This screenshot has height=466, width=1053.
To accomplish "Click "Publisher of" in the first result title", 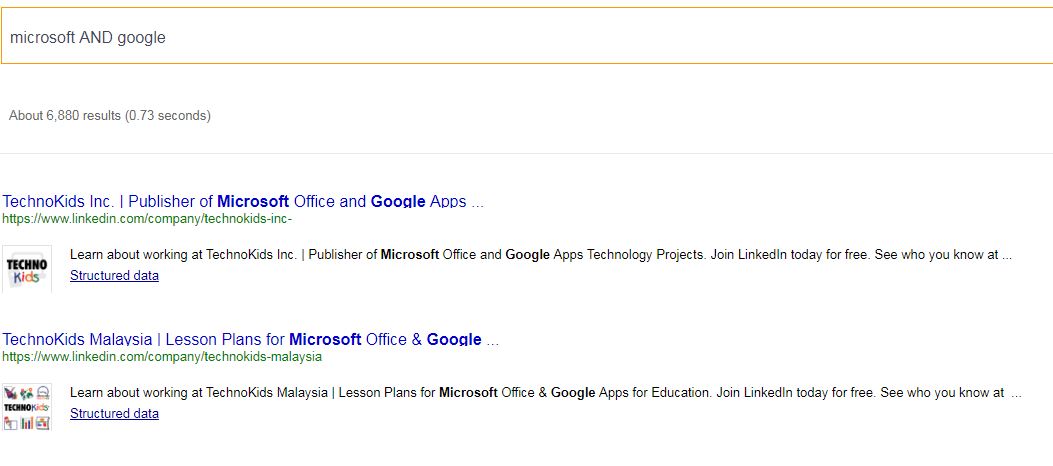I will click(x=171, y=201).
